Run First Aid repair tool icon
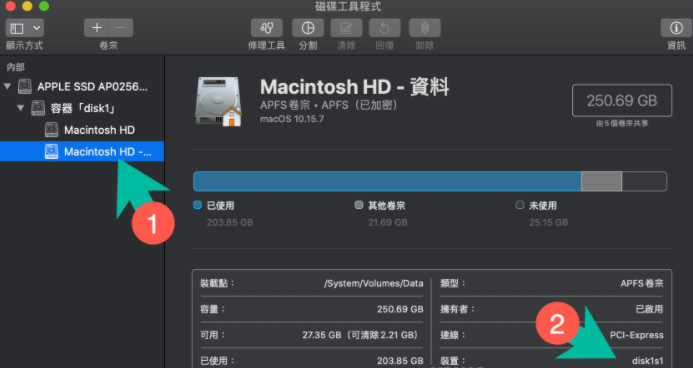Viewport: 693px width, 368px height. point(267,28)
